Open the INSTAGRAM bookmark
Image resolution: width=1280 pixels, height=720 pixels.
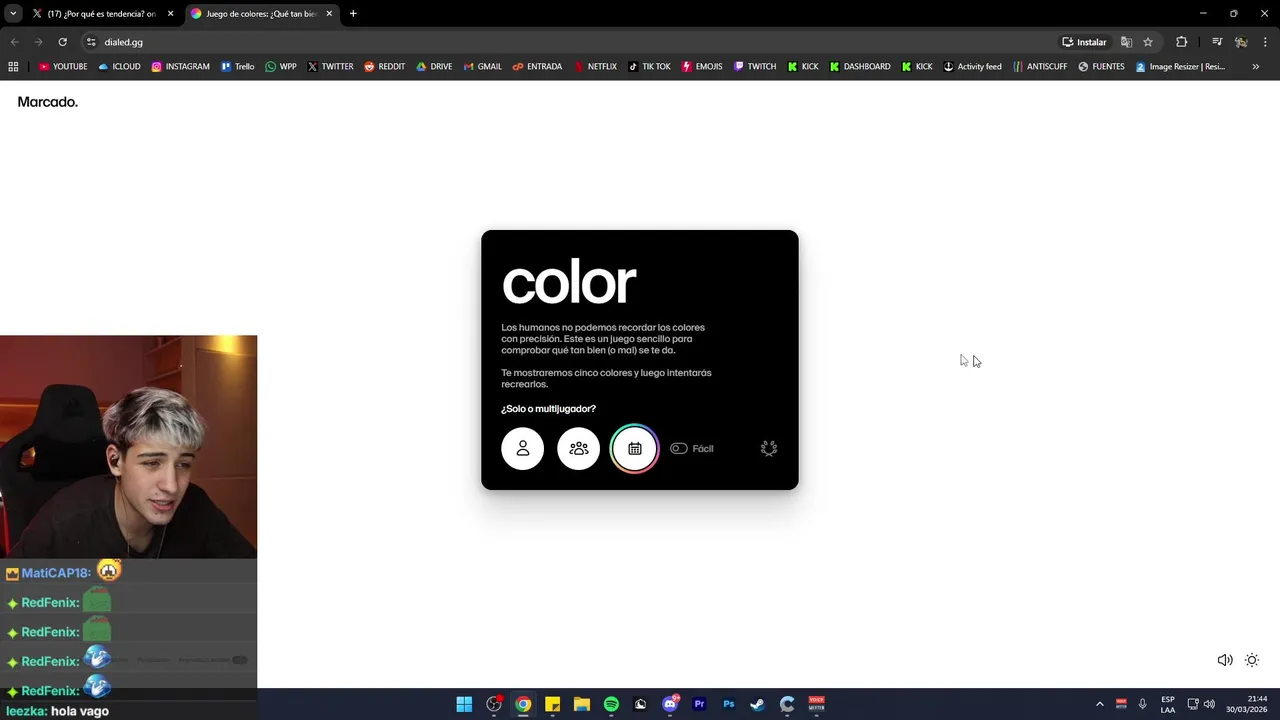coord(180,67)
